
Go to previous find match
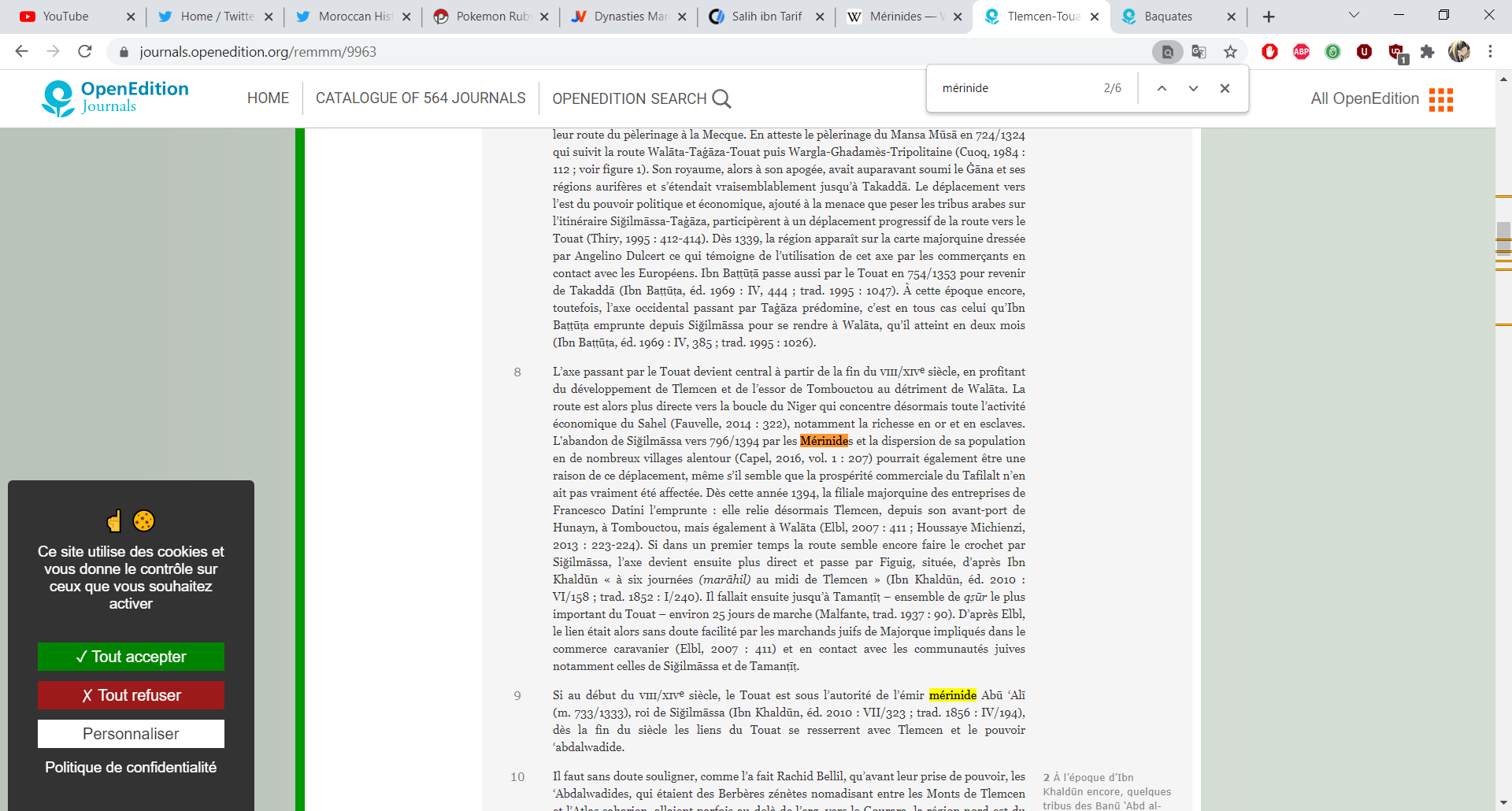point(1162,88)
